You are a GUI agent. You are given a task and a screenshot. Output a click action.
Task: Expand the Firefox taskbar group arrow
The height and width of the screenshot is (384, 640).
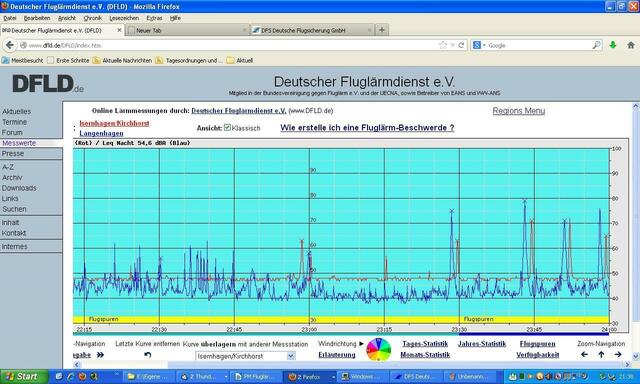[333, 377]
